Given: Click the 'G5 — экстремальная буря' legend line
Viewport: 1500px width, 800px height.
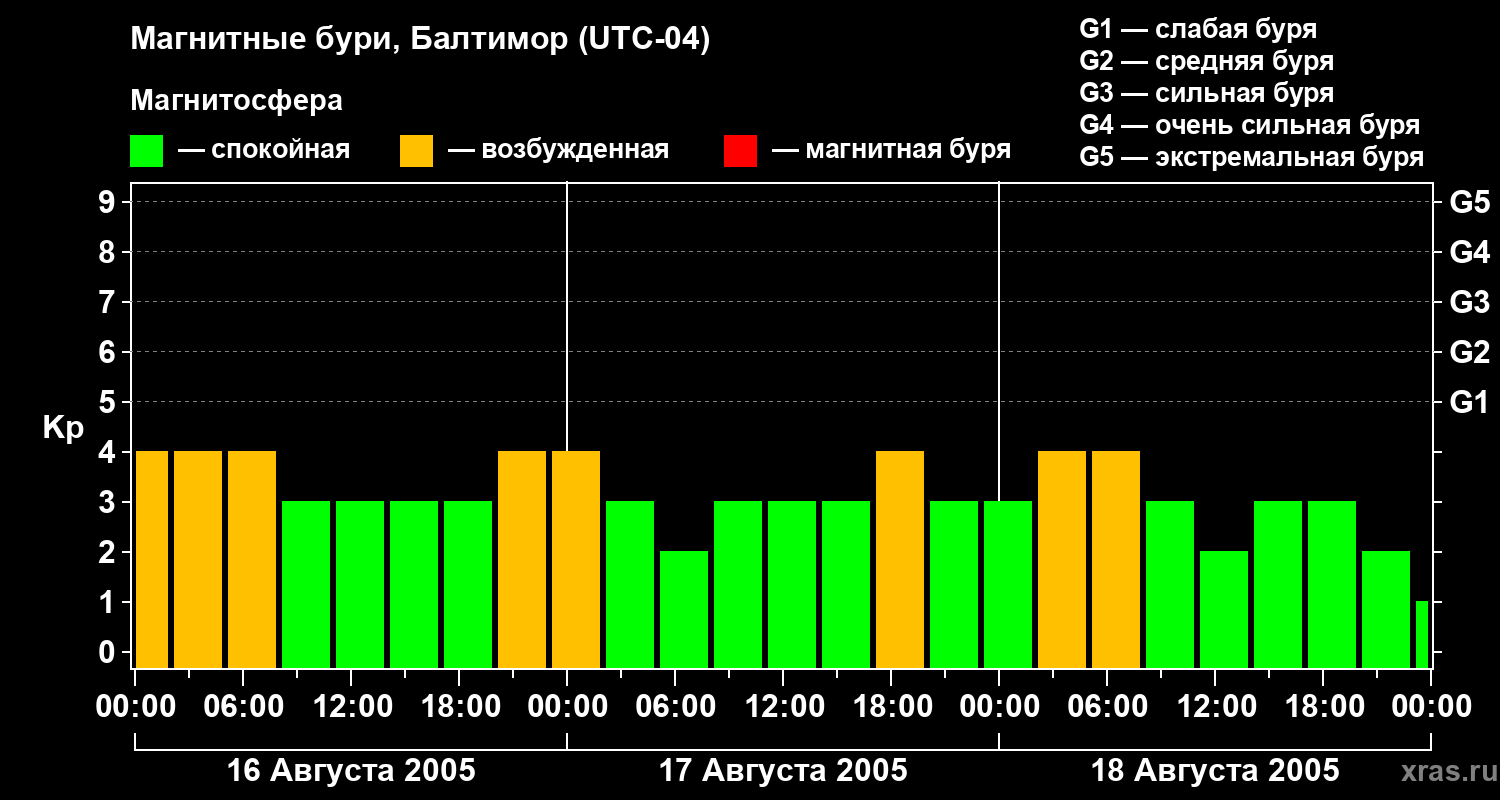Looking at the screenshot, I should coord(1251,157).
